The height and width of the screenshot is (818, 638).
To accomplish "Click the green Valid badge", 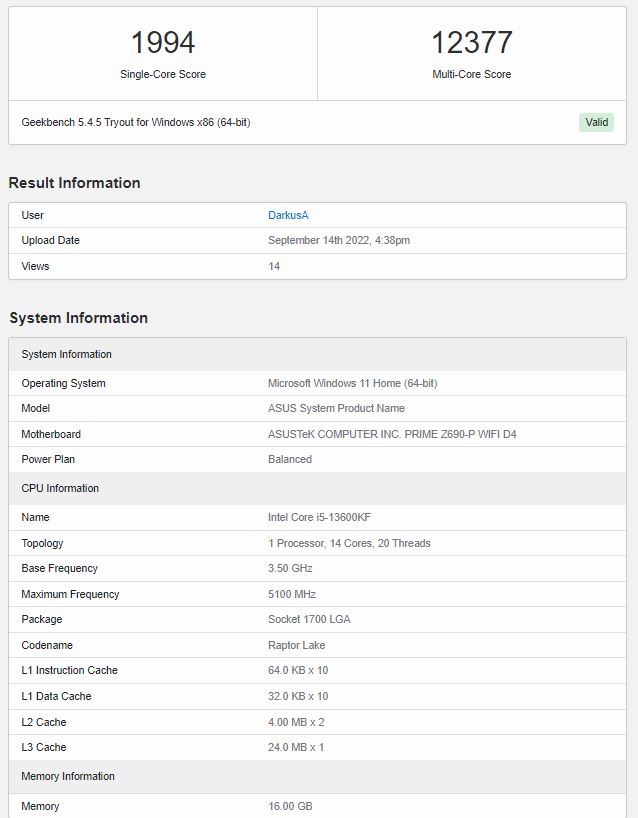I will (596, 122).
